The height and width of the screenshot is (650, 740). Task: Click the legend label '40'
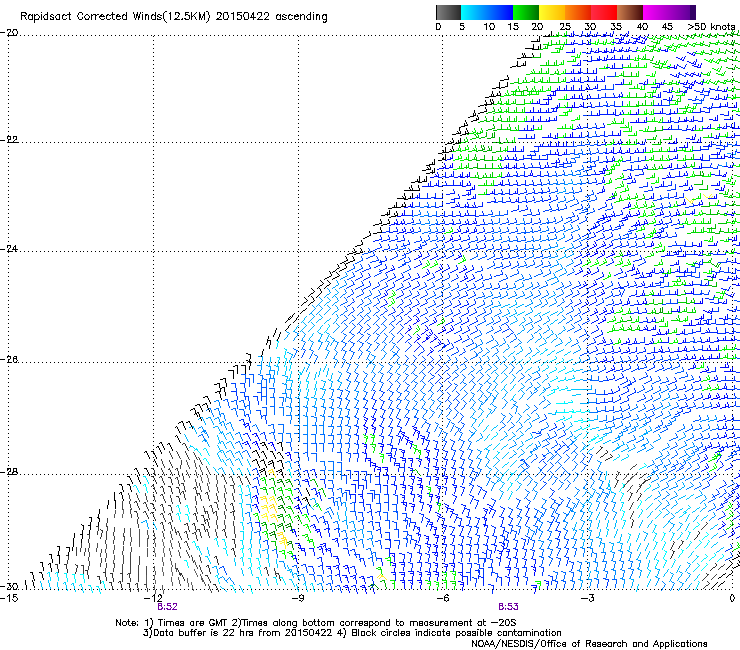[642, 27]
